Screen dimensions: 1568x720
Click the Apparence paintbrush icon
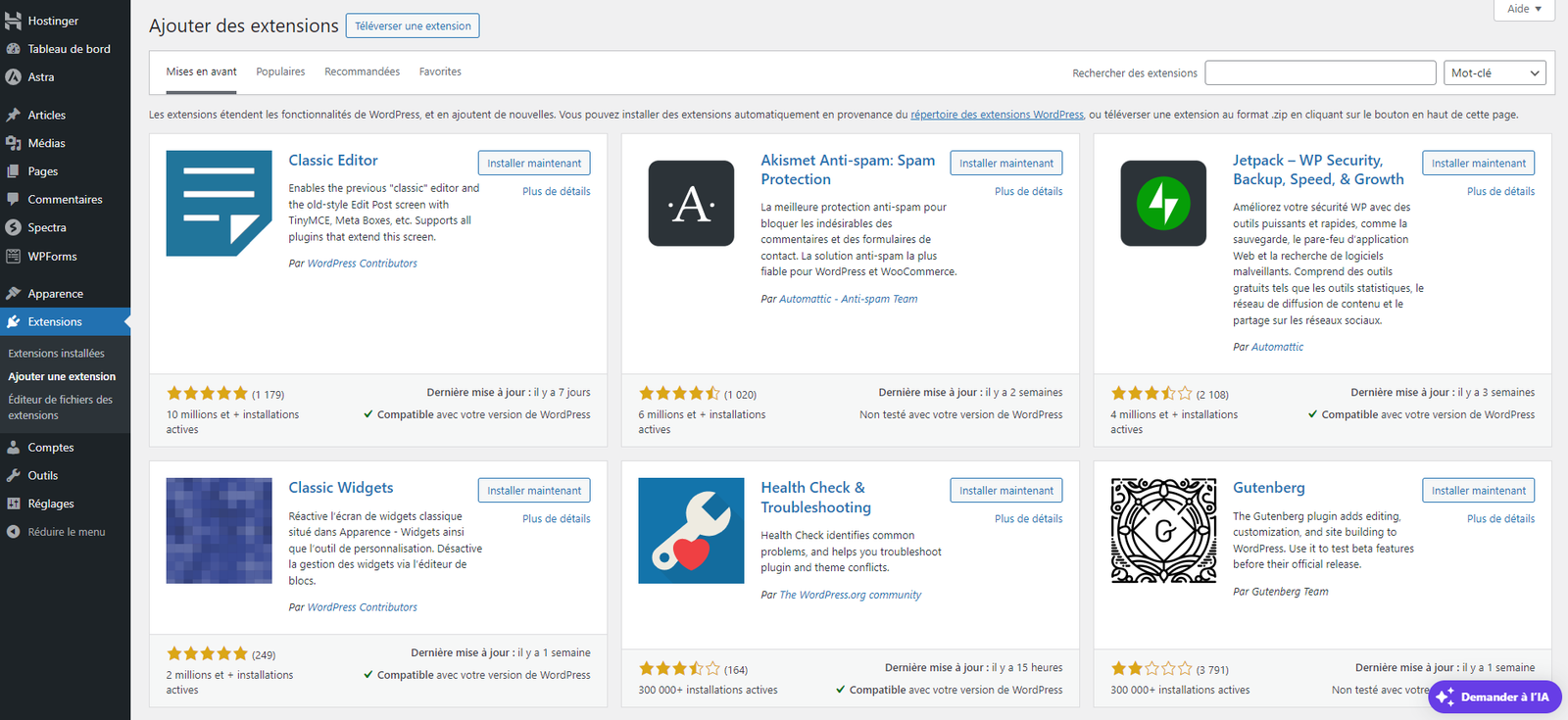click(x=13, y=293)
